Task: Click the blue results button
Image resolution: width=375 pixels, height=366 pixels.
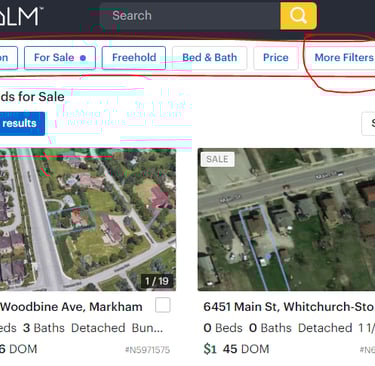Action: coord(22,124)
